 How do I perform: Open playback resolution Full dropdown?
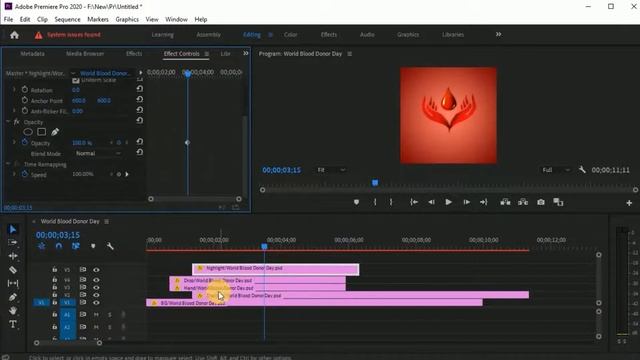(556, 170)
